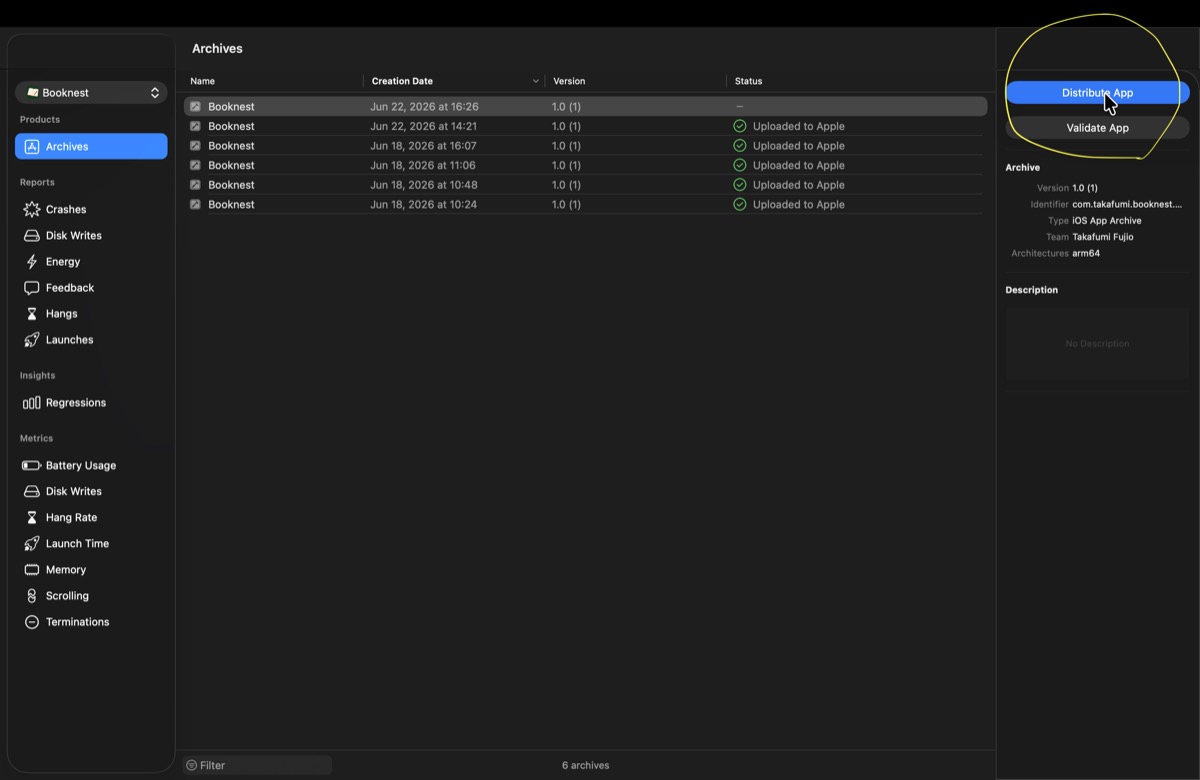Click archive icon of the 16:07 row
The image size is (1200, 780).
[x=195, y=145]
